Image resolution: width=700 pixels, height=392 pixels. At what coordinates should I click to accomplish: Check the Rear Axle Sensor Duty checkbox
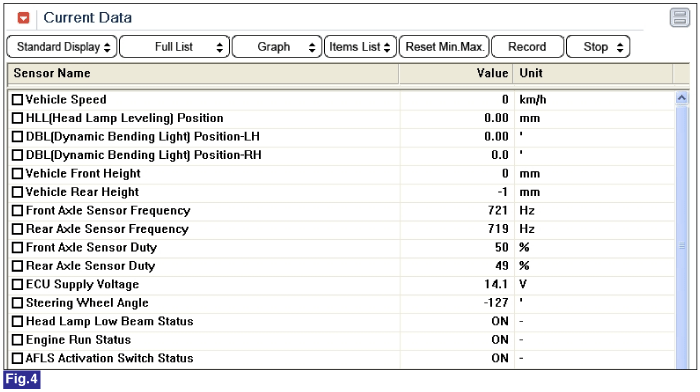coord(17,266)
